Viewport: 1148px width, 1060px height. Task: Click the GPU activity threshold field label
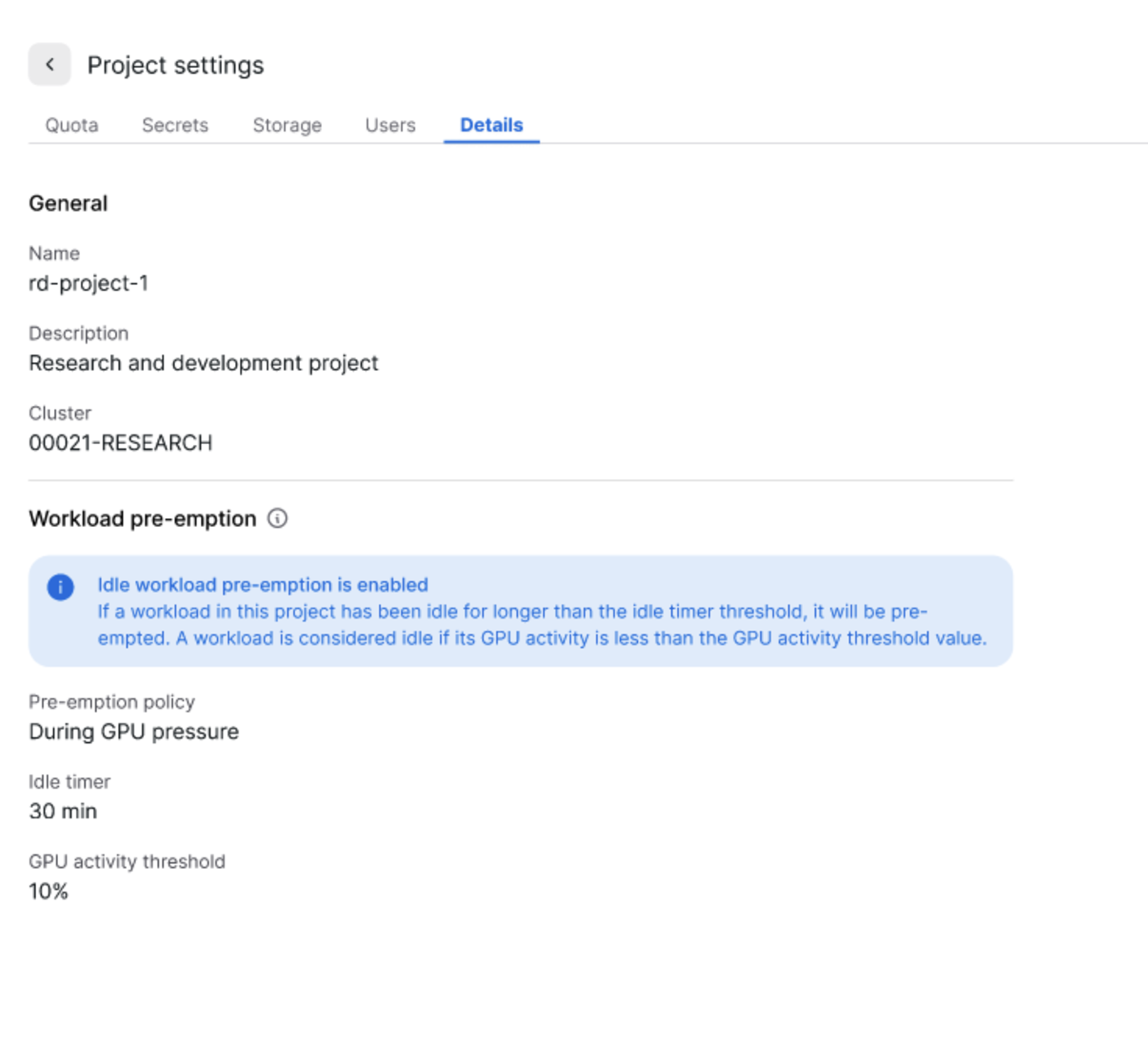pyautogui.click(x=127, y=861)
